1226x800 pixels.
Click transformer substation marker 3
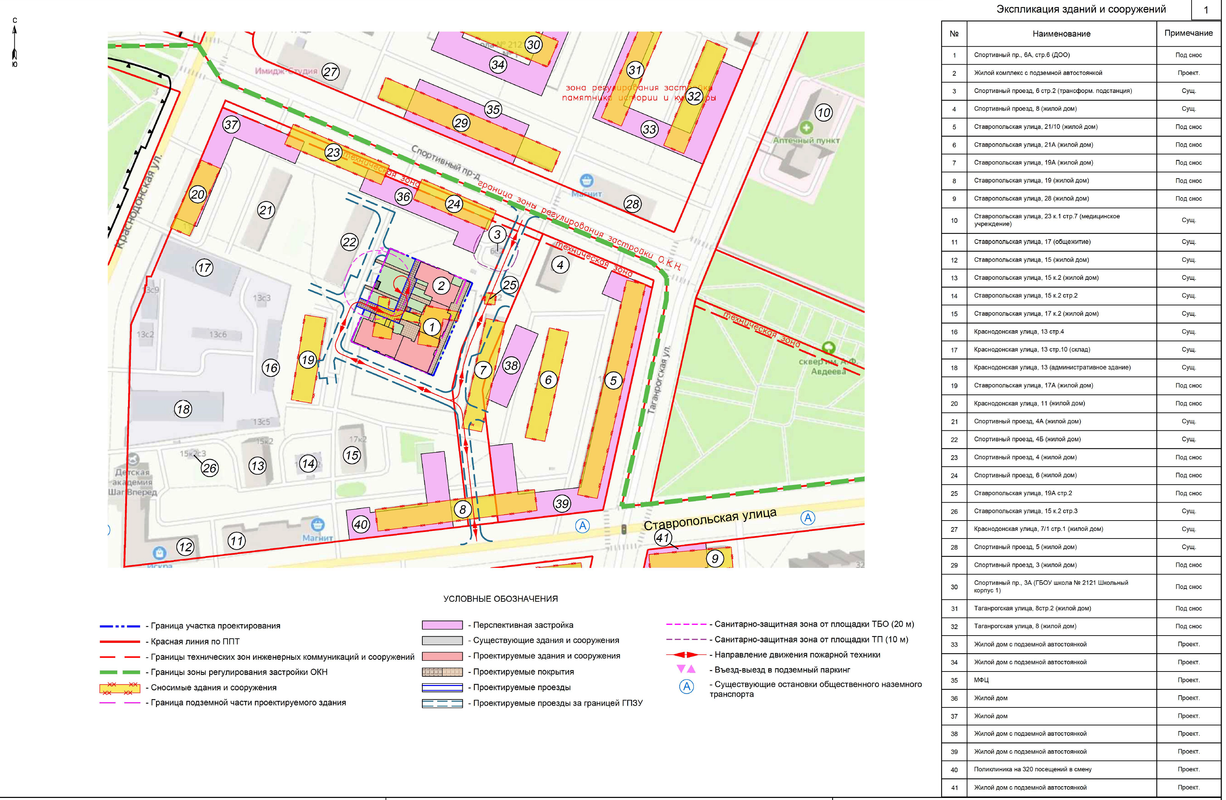496,234
